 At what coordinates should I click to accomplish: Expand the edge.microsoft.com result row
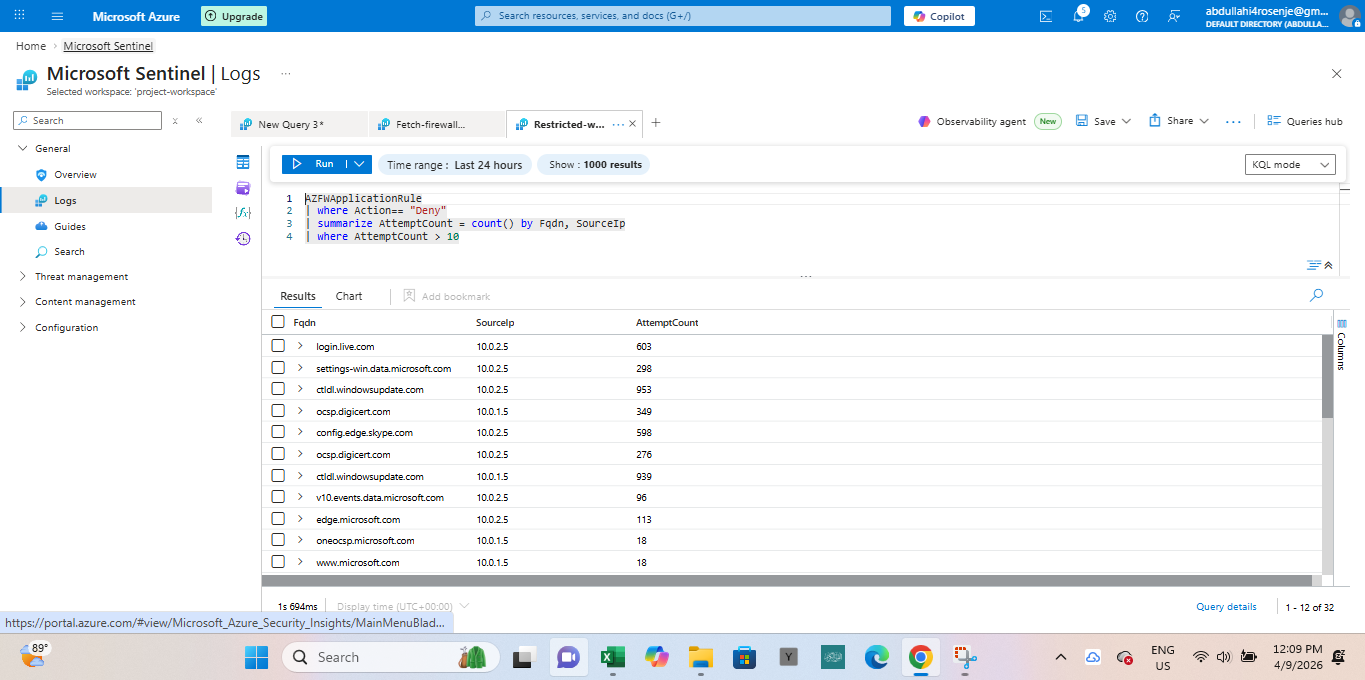pyautogui.click(x=300, y=519)
